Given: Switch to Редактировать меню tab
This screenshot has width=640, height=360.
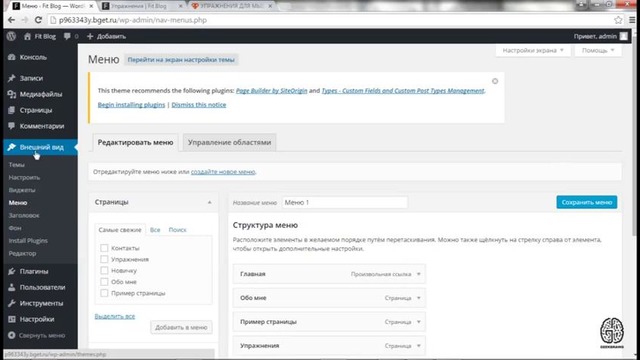Looking at the screenshot, I should pos(136,142).
